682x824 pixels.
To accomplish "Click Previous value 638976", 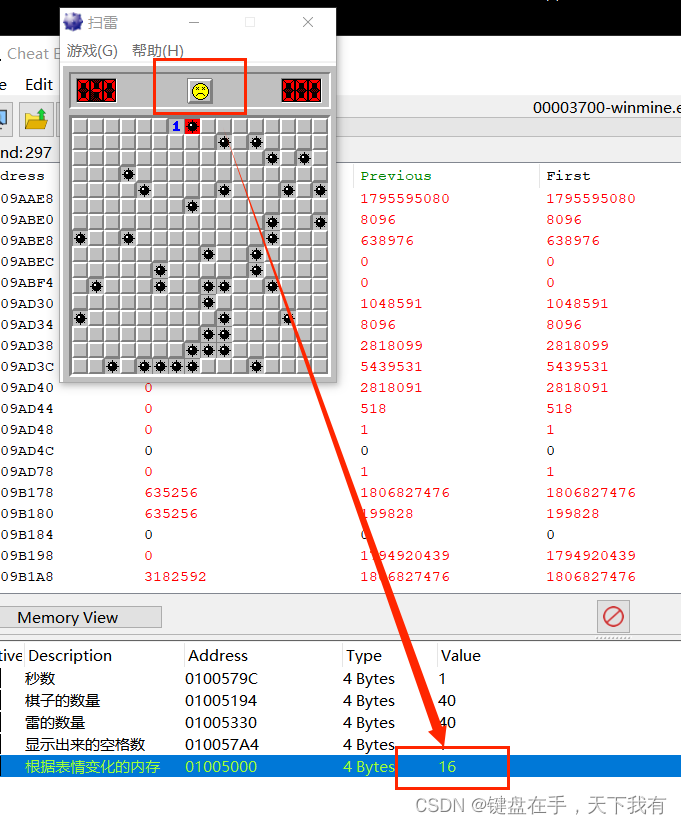I will click(x=387, y=241).
